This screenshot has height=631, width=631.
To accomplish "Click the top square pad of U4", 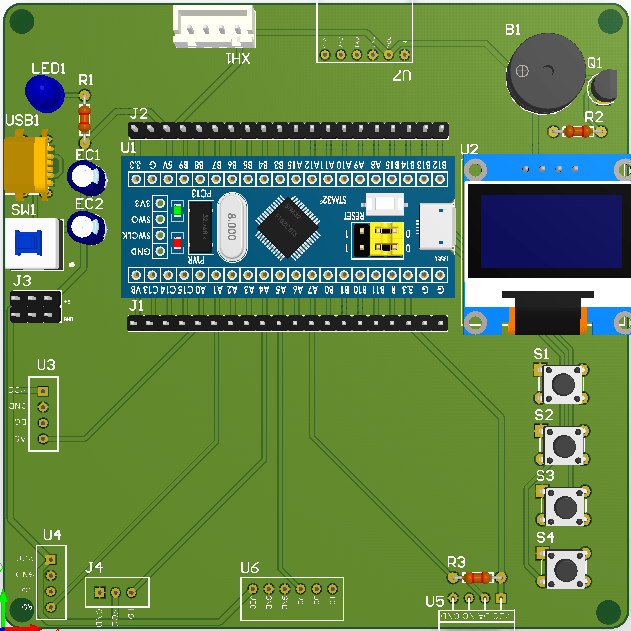I will tap(50, 559).
